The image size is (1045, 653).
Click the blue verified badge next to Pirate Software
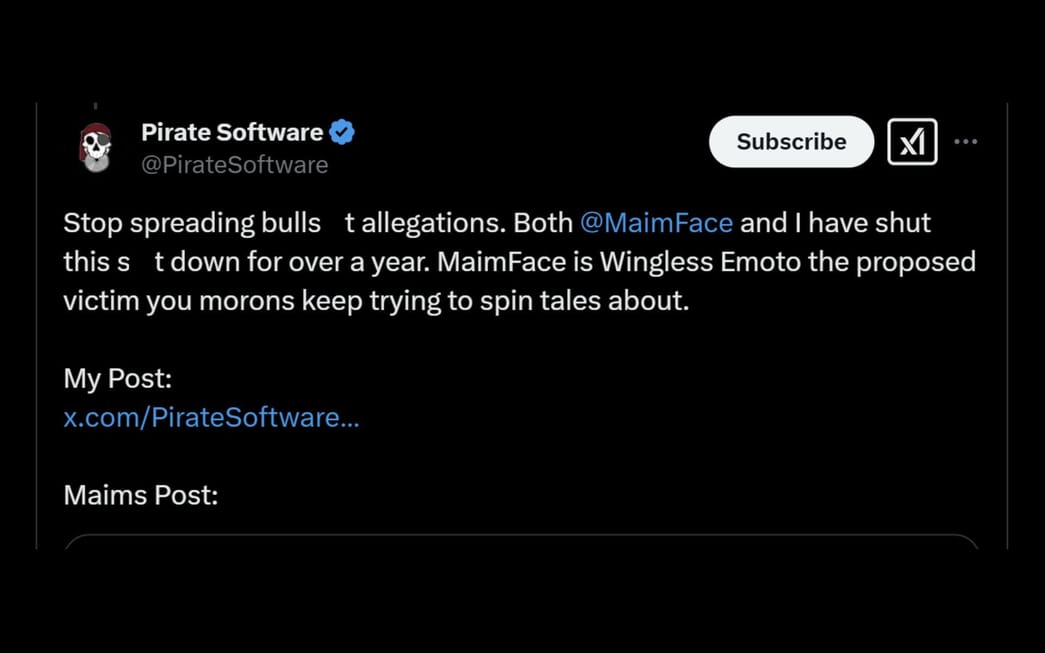click(x=341, y=131)
